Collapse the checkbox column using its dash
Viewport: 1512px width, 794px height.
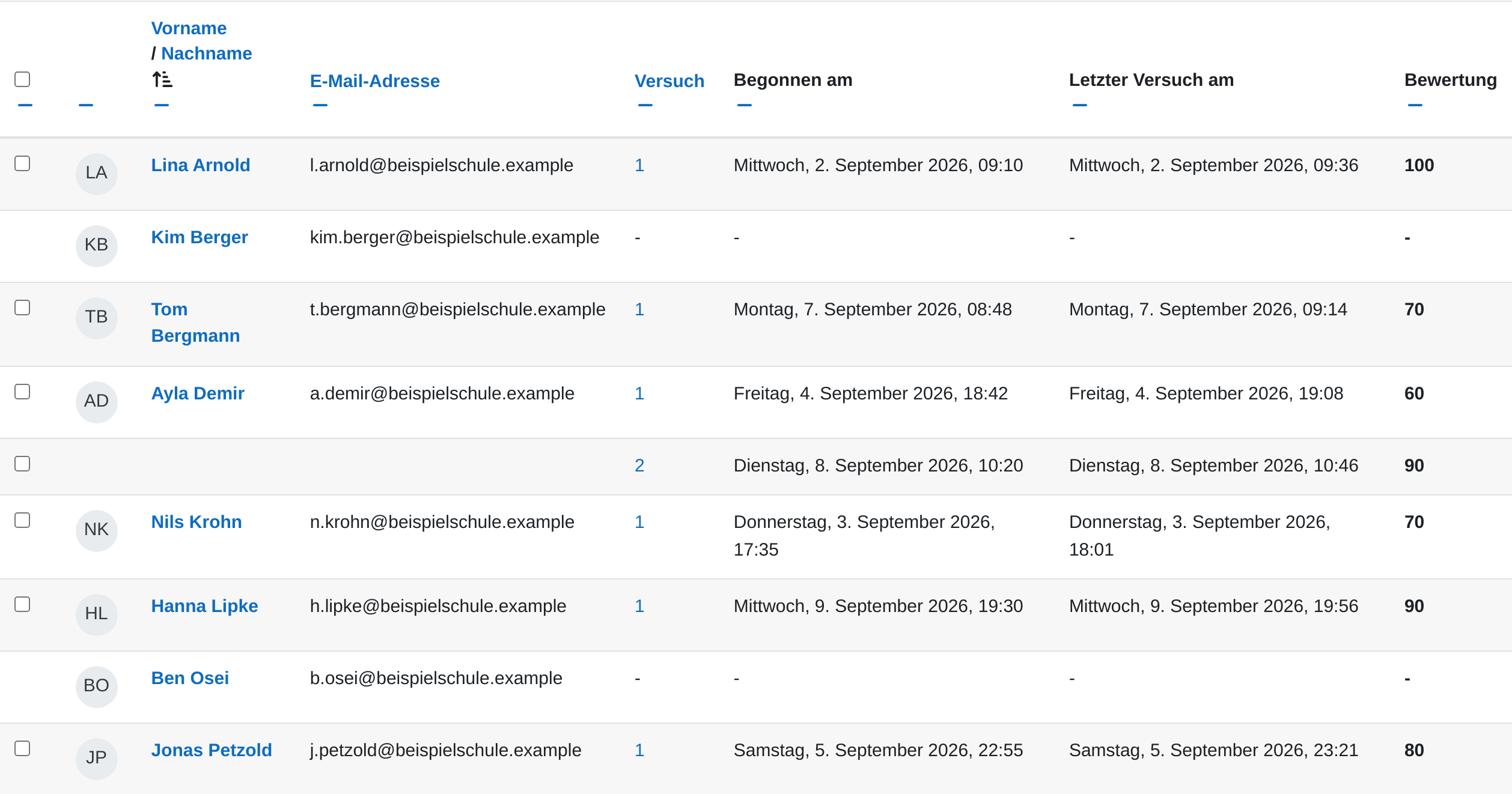click(x=25, y=105)
